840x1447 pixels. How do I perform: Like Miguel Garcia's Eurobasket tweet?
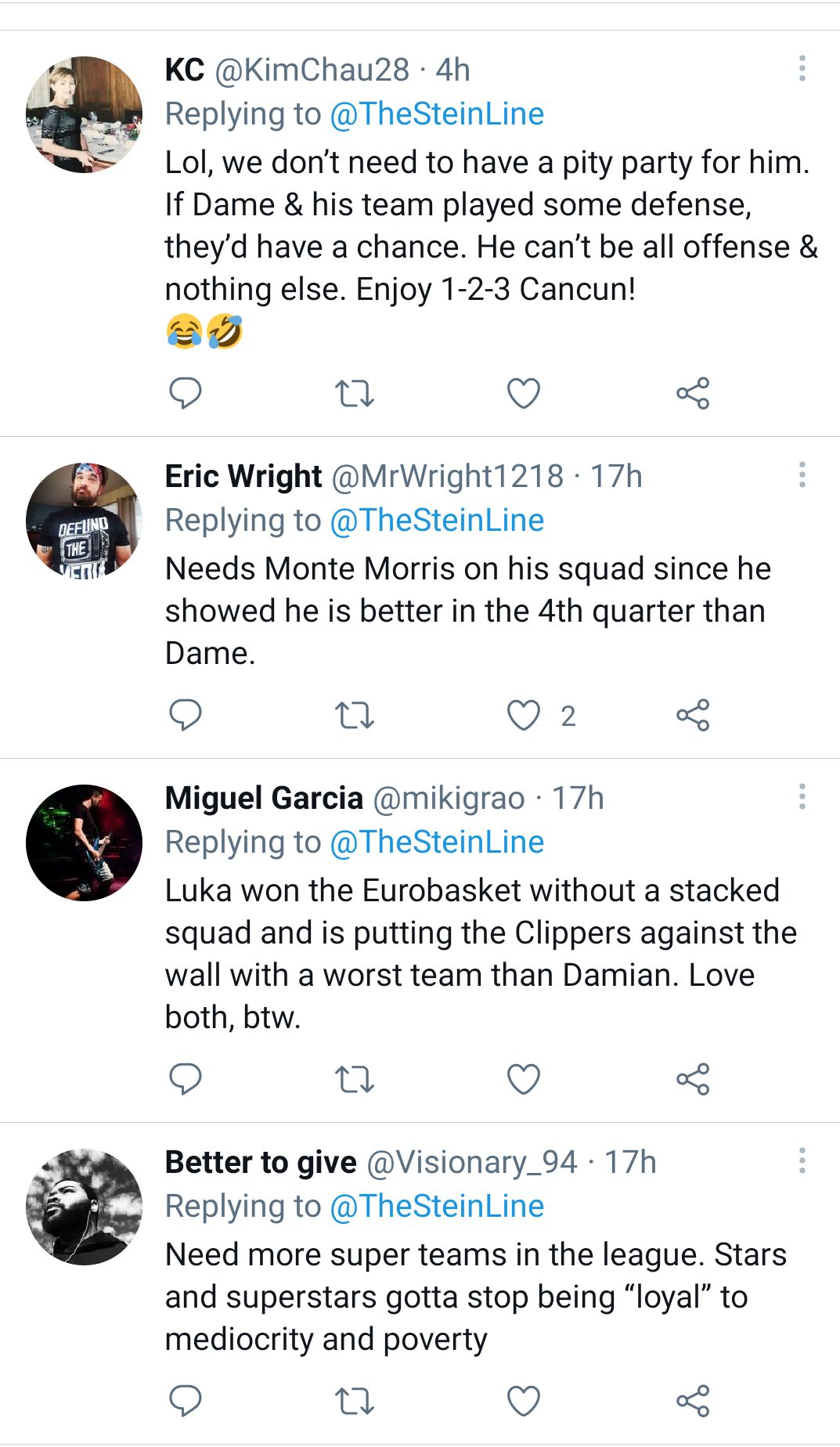tap(524, 1079)
